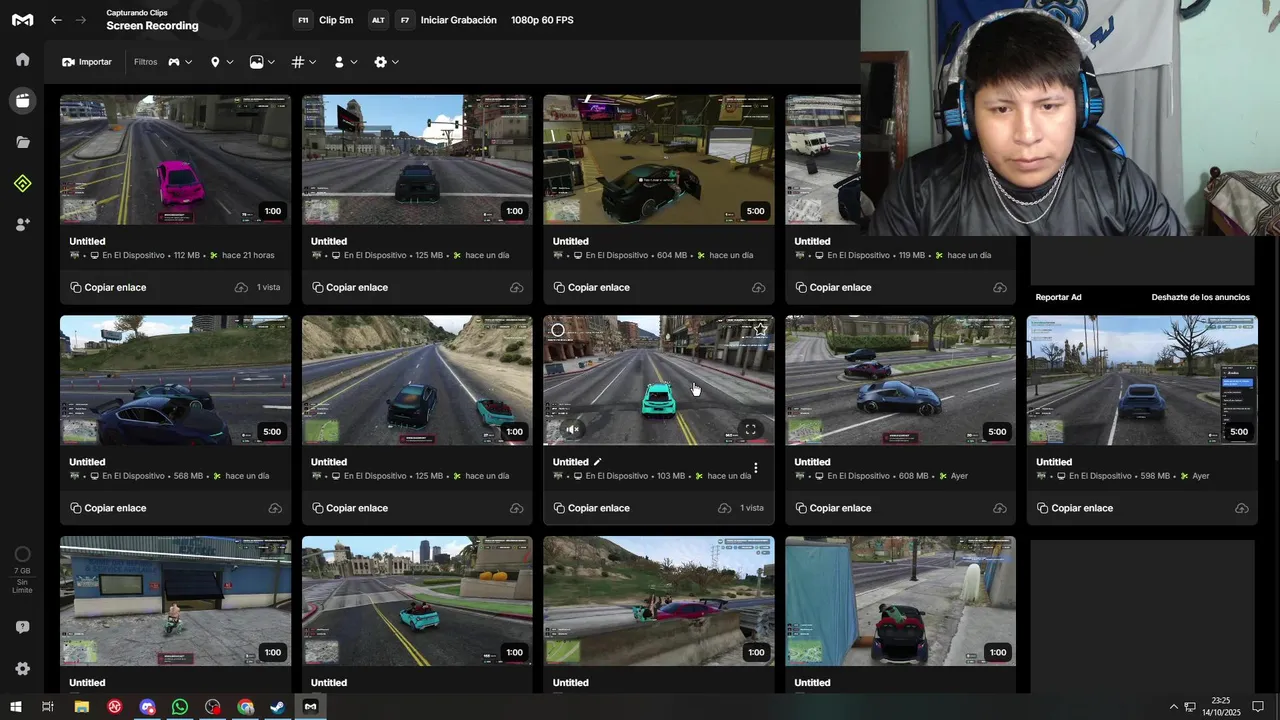Open the 598 MB clip thumbnail

pyautogui.click(x=1142, y=380)
